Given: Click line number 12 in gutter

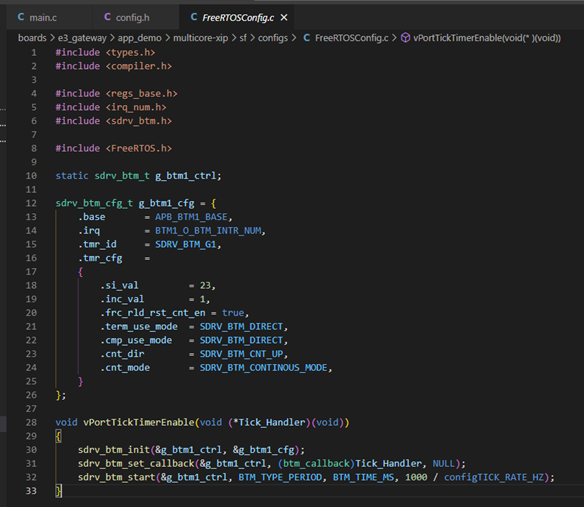Looking at the screenshot, I should (x=31, y=203).
